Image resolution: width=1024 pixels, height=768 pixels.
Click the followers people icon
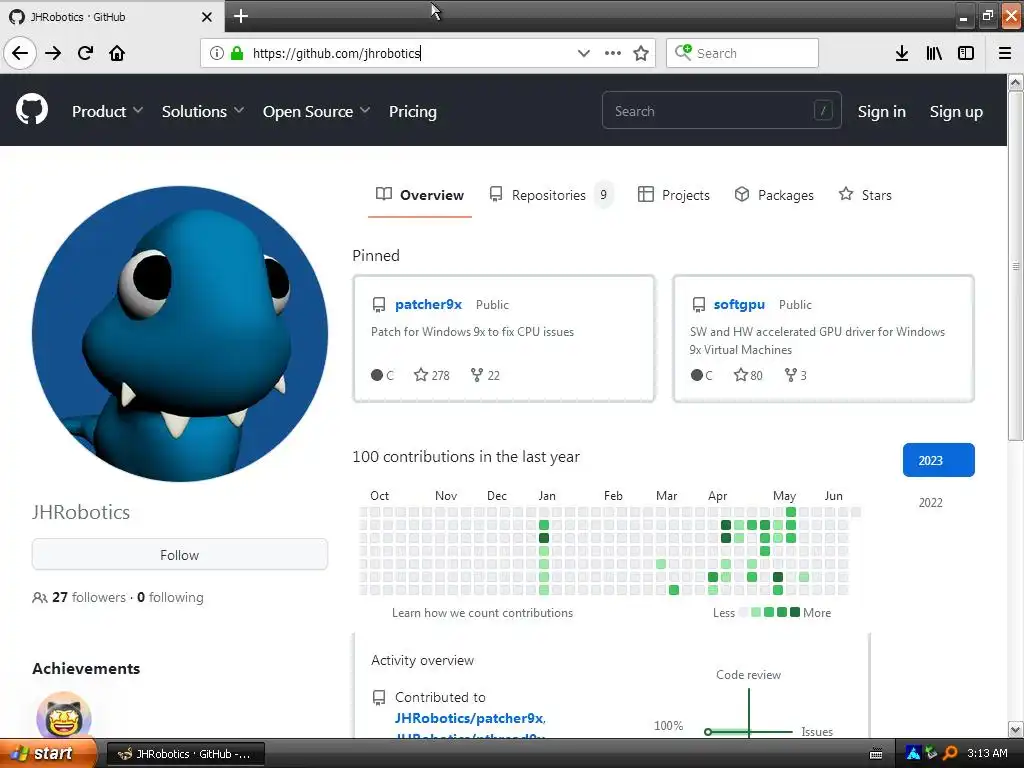39,597
